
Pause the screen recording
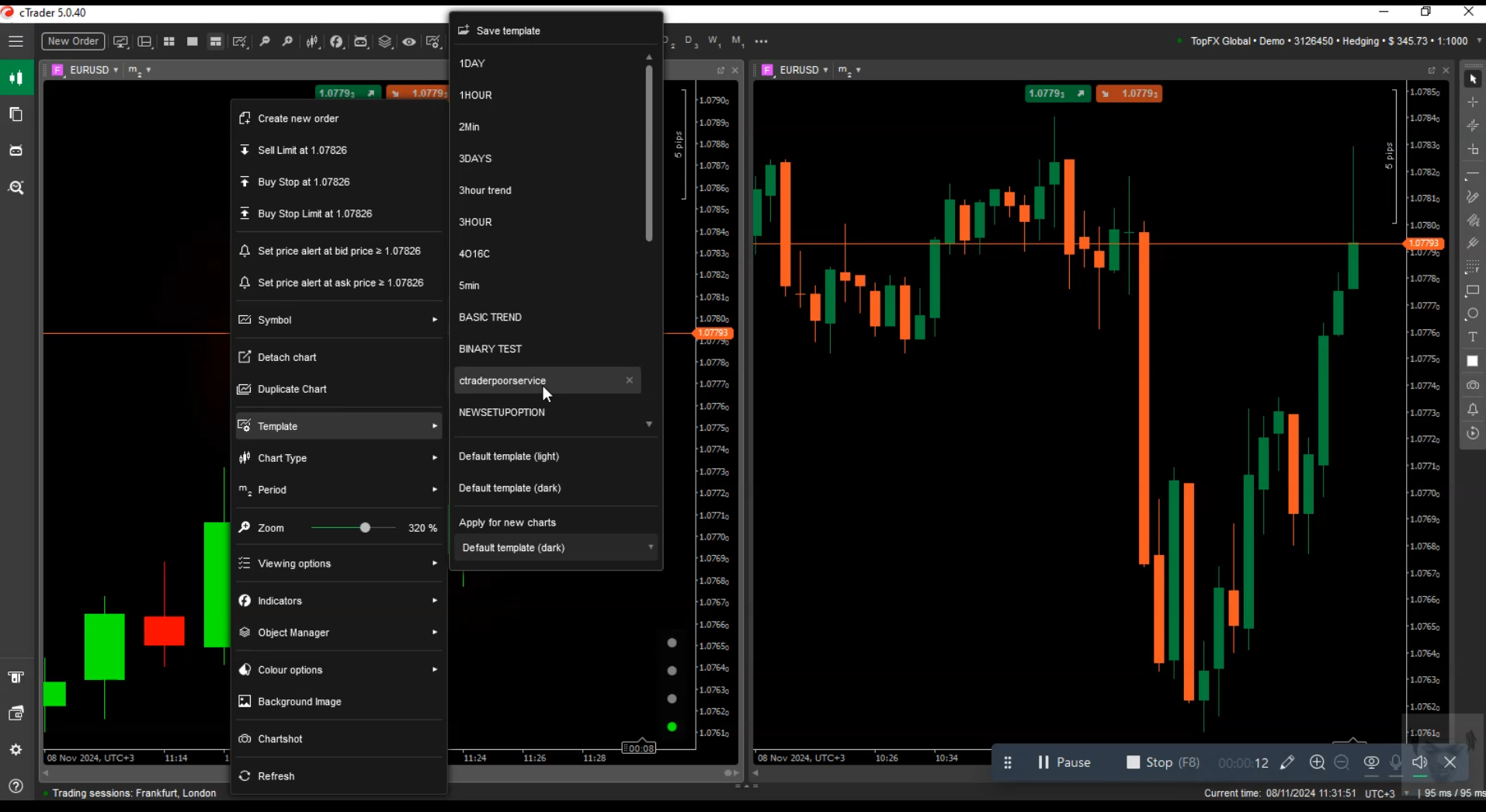1064,762
